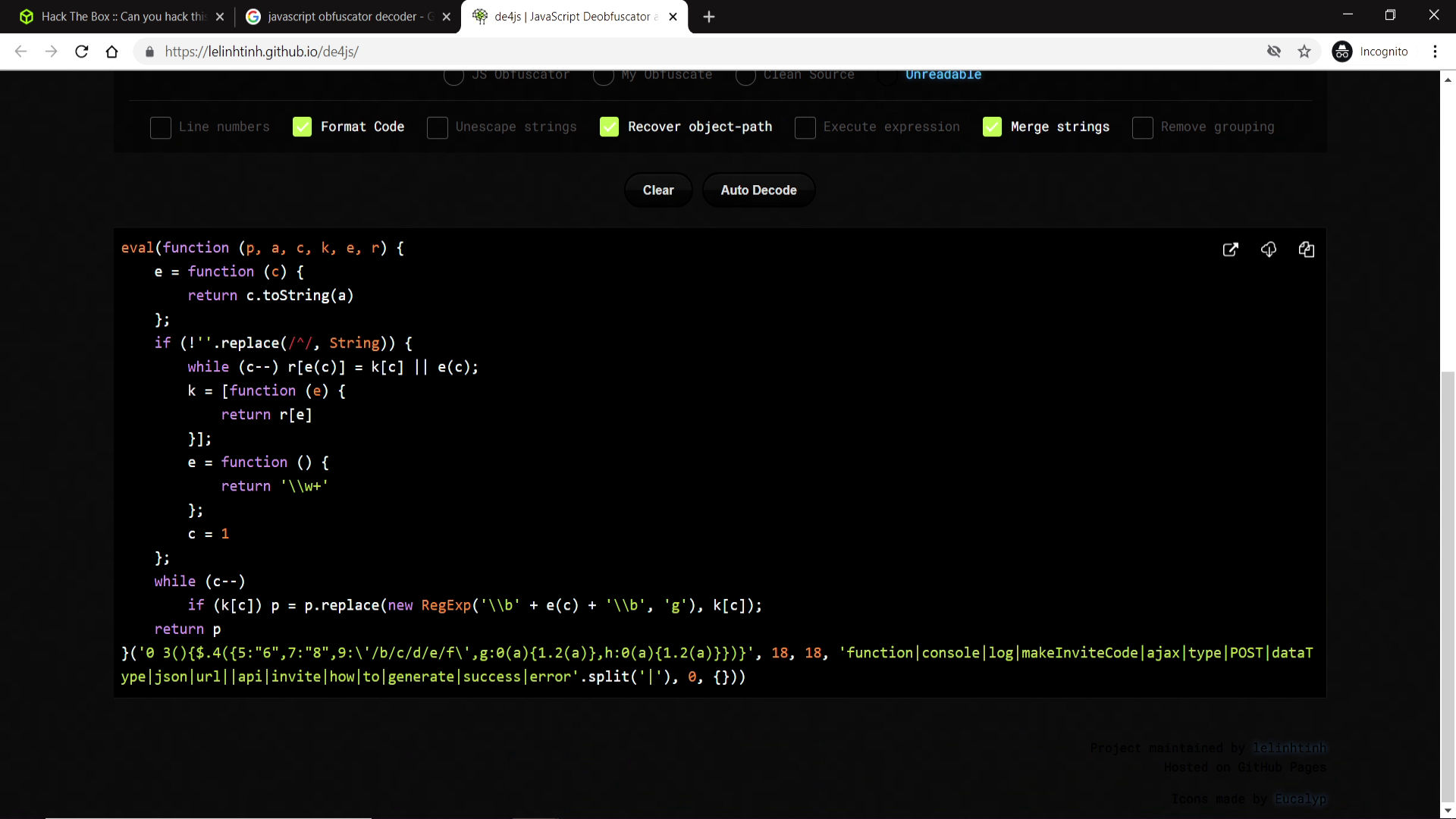The width and height of the screenshot is (1456, 819).
Task: Click inside the decoded code output area
Action: click(x=720, y=463)
